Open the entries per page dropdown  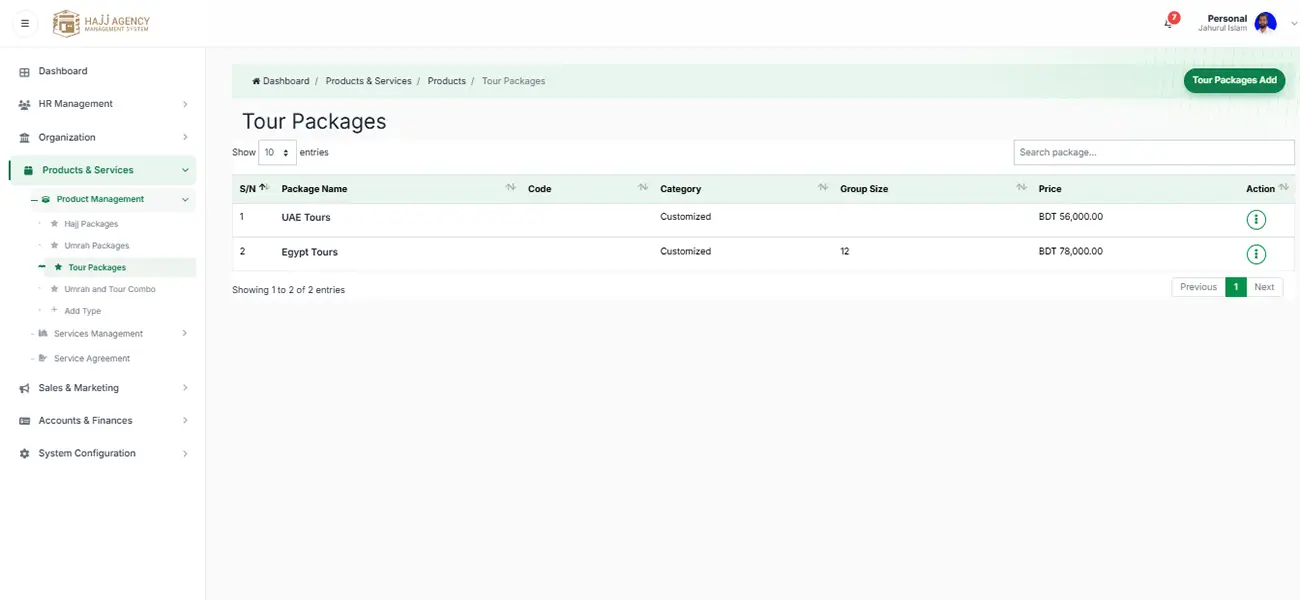(x=277, y=153)
